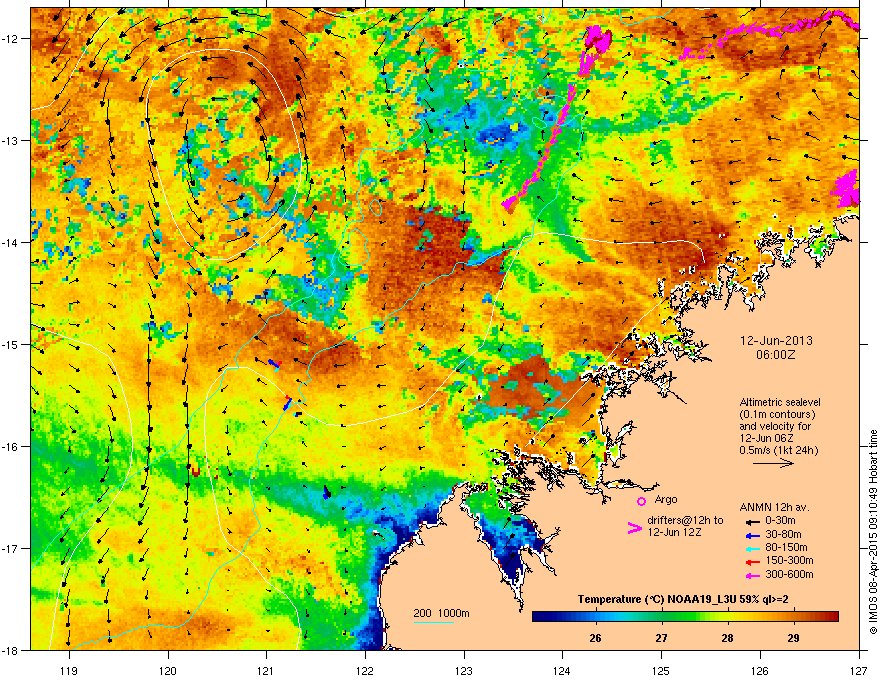Click the red 150-300m ANMN arrow symbol

pos(752,562)
